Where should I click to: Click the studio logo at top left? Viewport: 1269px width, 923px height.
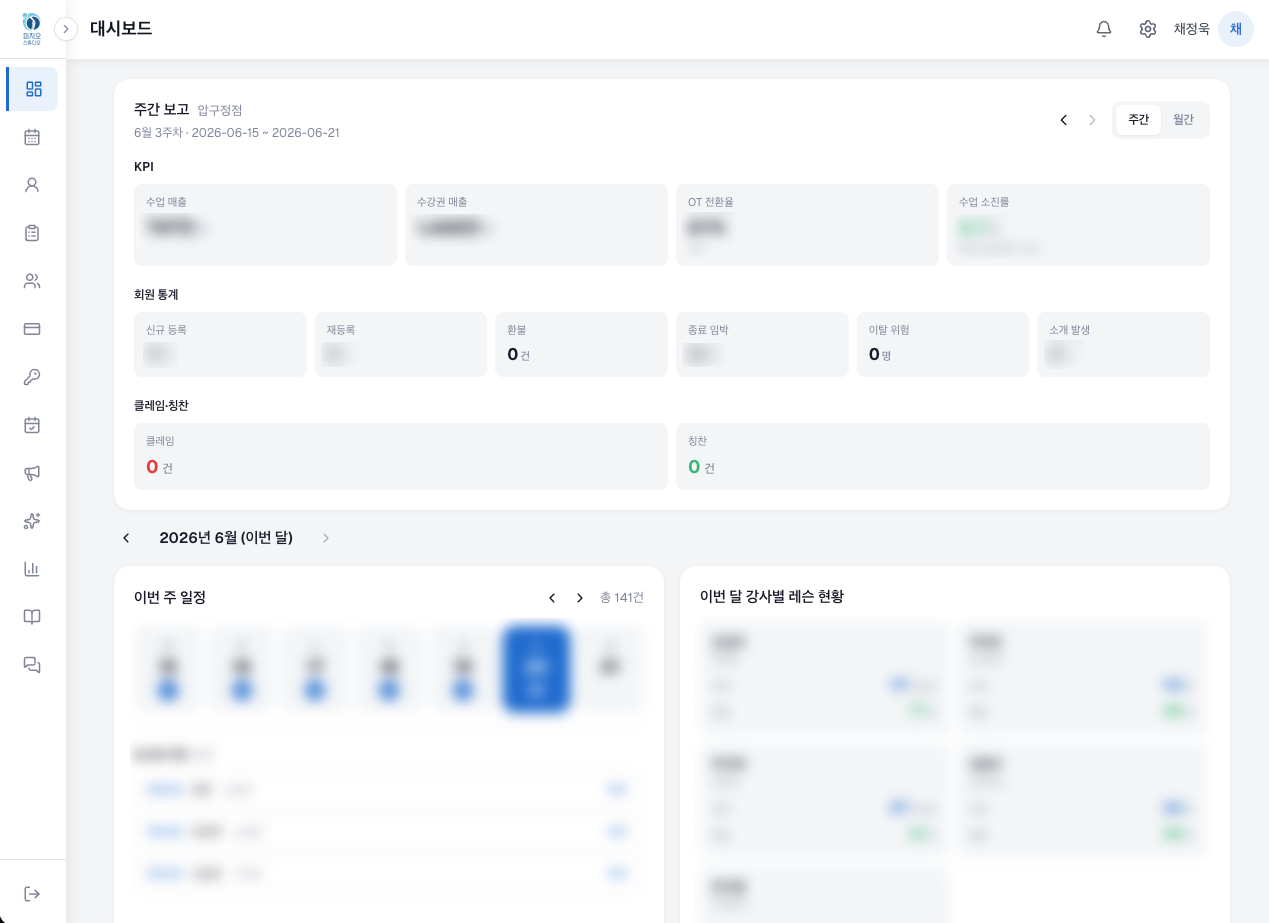pyautogui.click(x=32, y=29)
